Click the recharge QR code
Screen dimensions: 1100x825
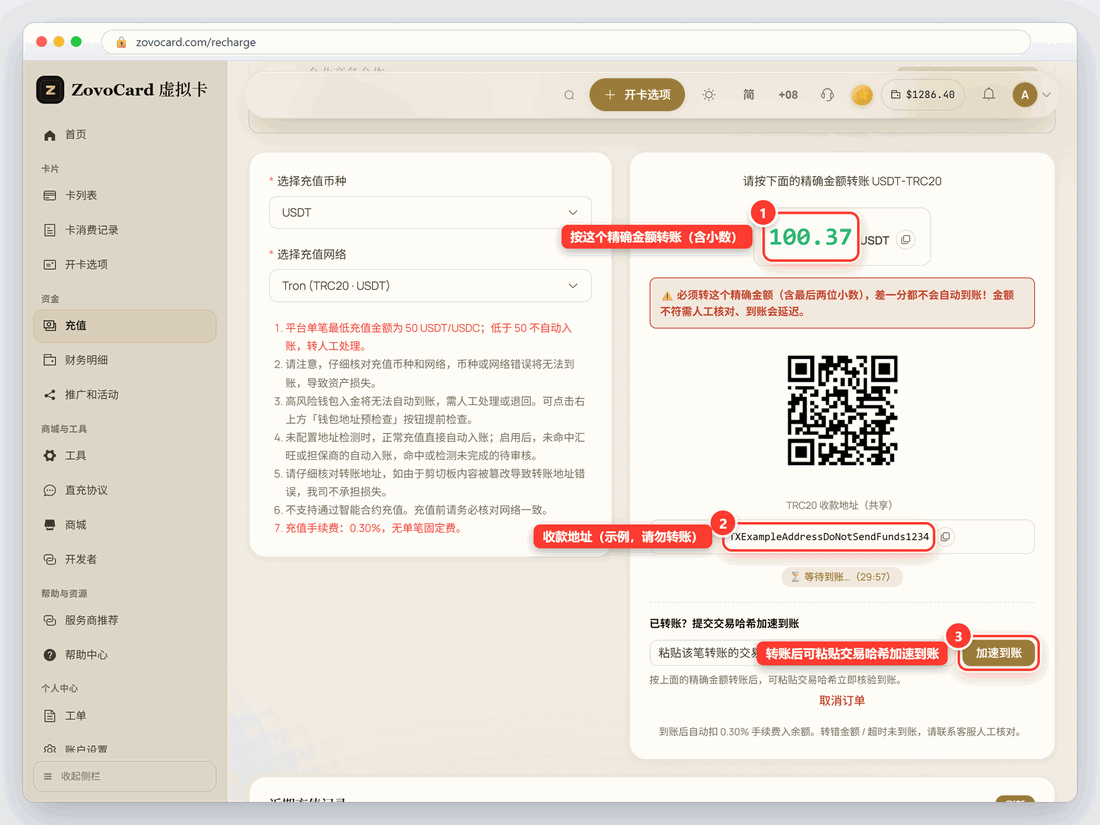point(842,410)
